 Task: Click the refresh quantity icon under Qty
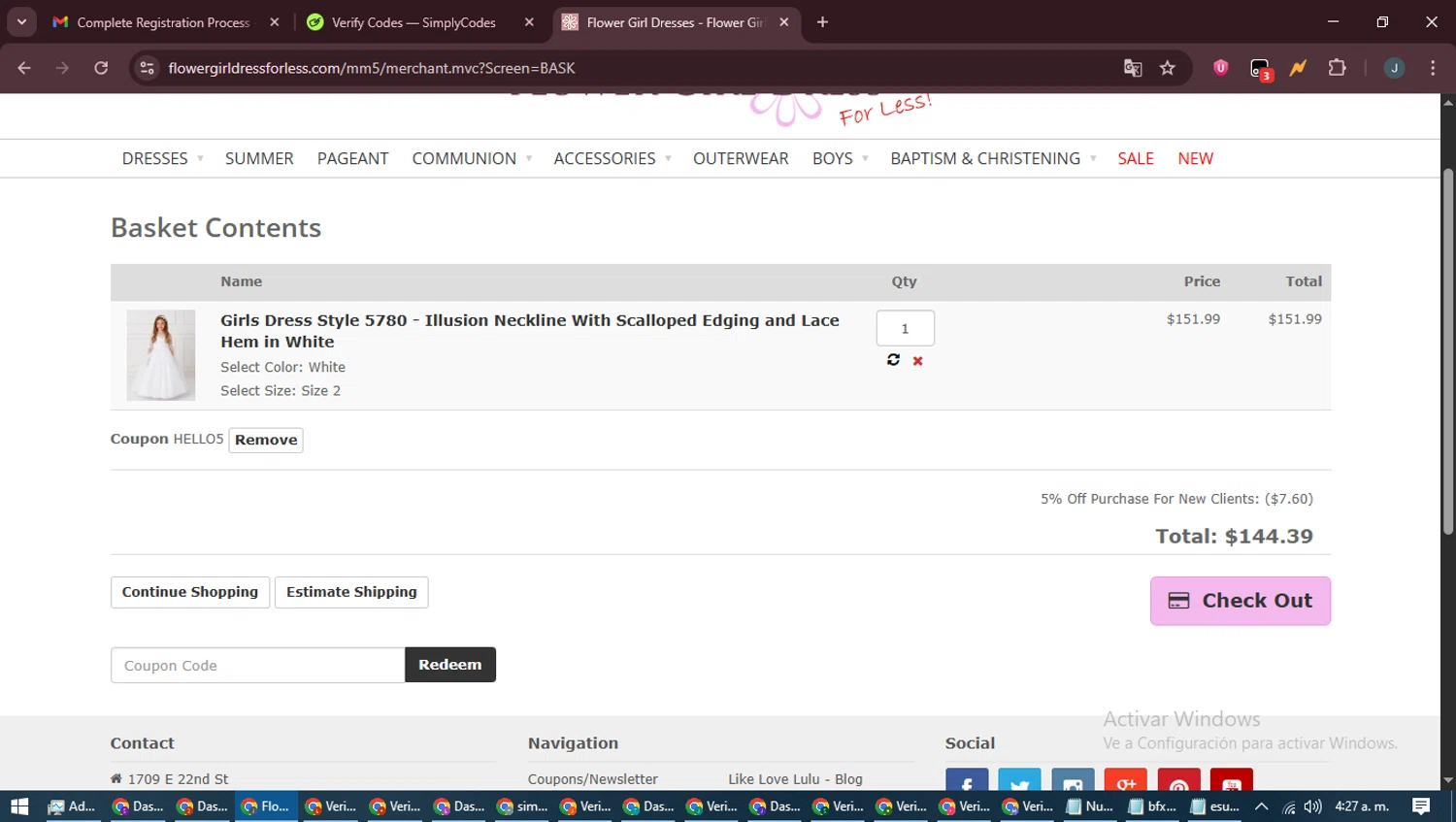point(893,360)
